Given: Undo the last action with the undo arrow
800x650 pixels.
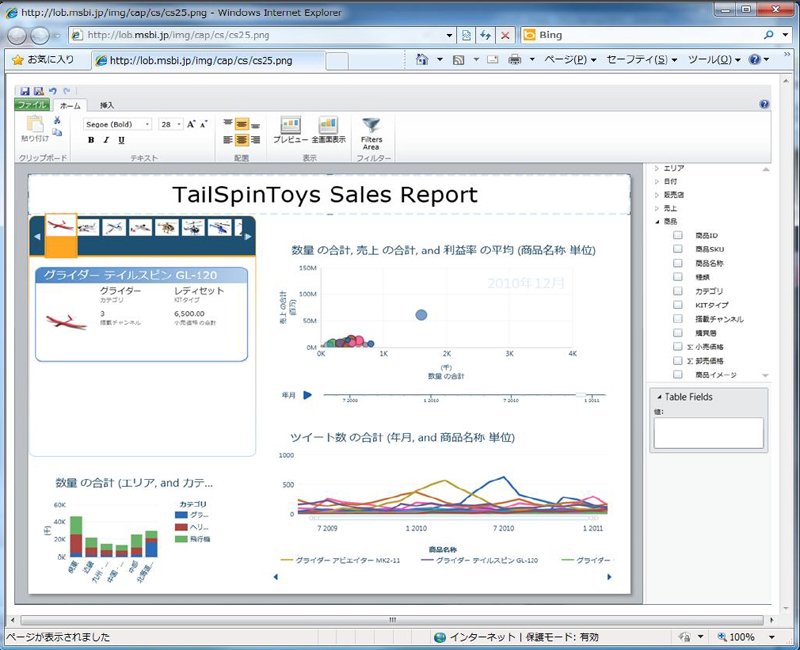Looking at the screenshot, I should [53, 91].
